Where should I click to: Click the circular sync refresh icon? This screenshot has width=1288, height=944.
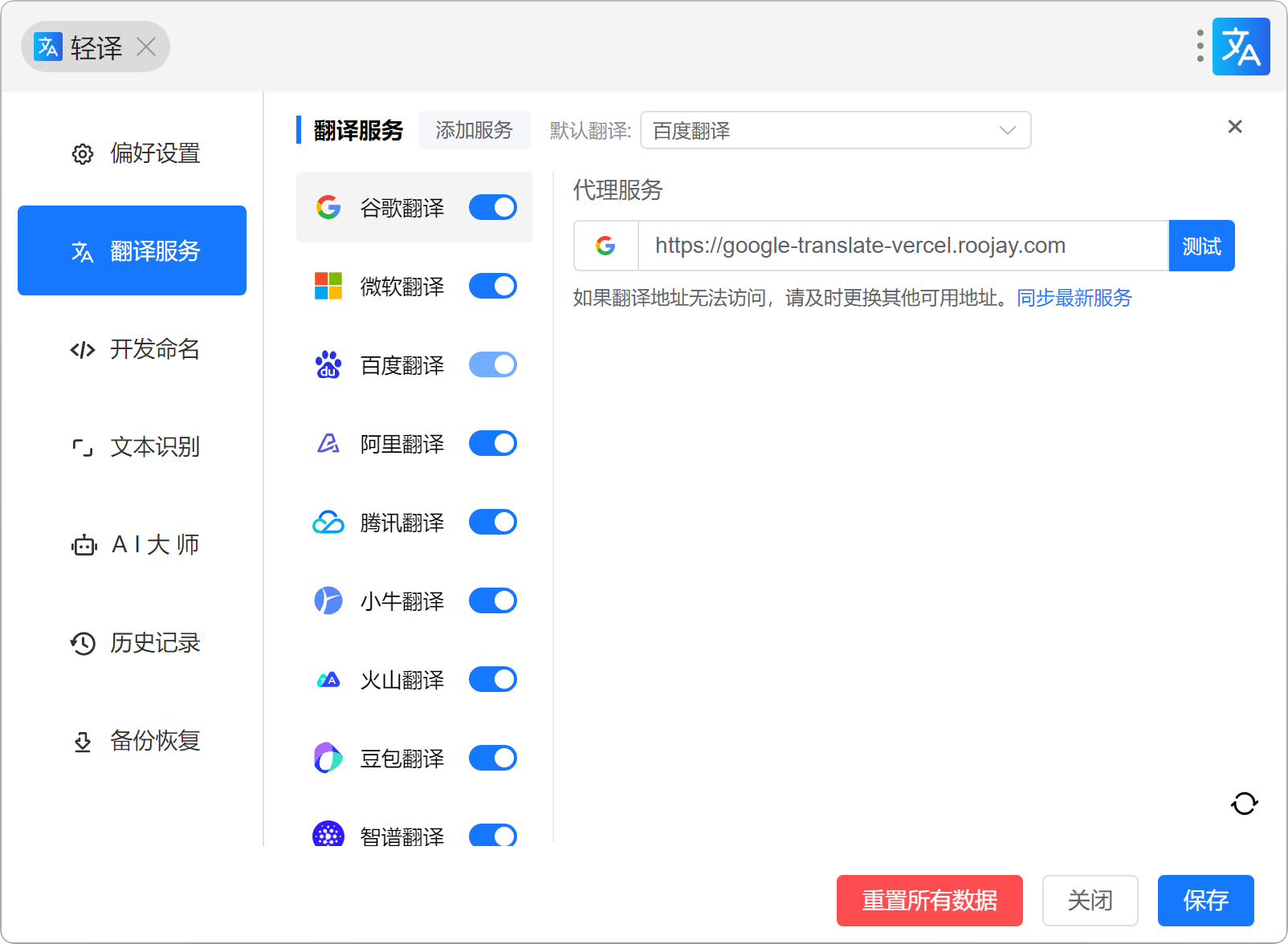(x=1244, y=803)
